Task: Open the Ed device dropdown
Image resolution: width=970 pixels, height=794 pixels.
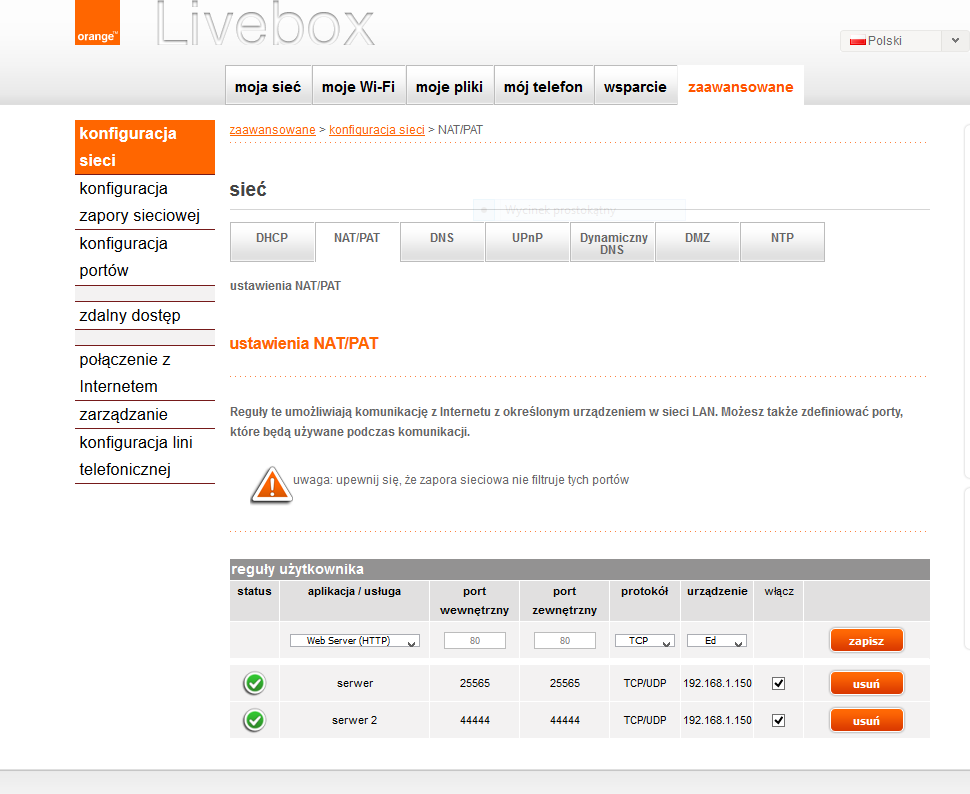Action: click(x=716, y=641)
